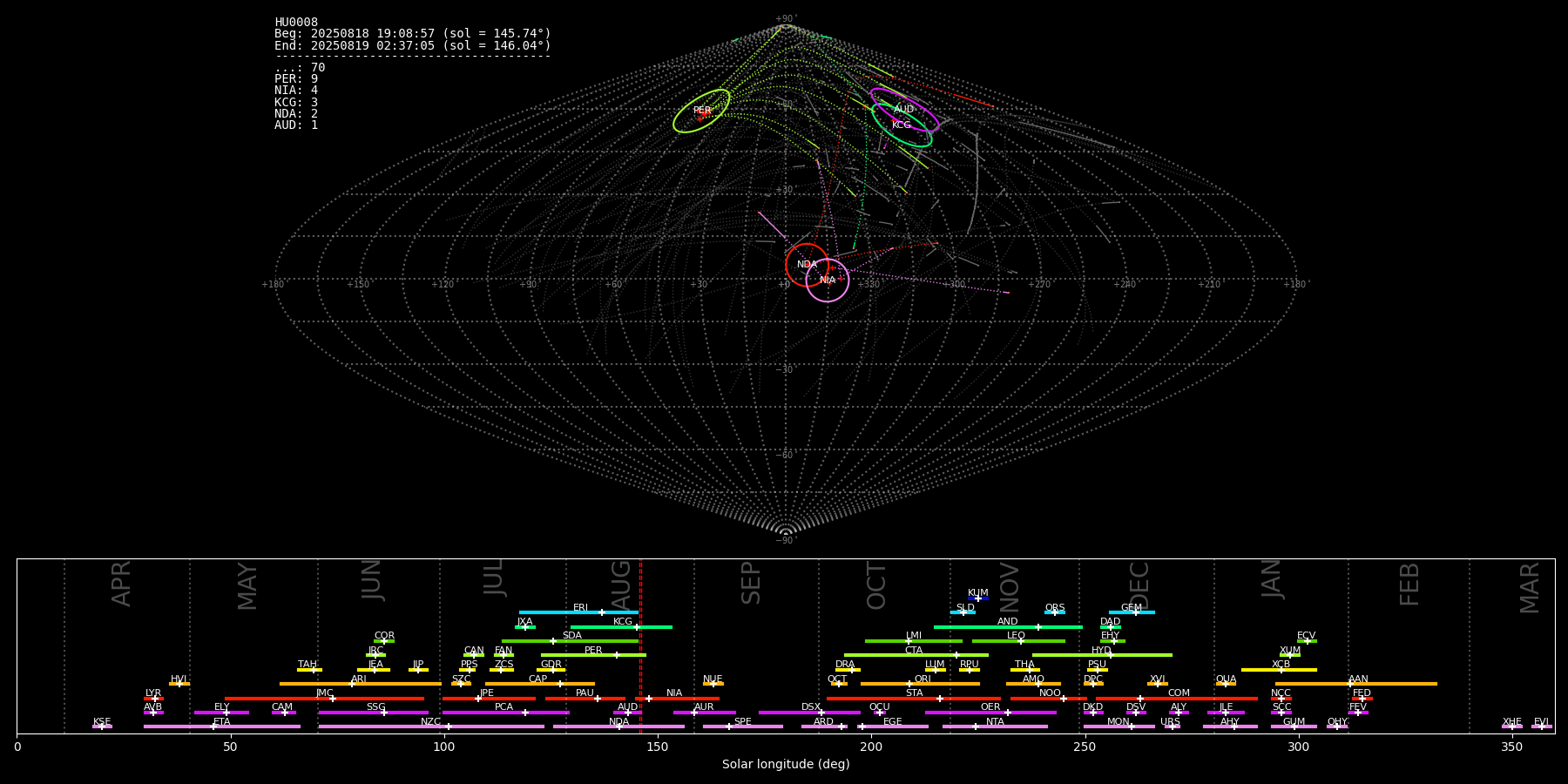
Task: Click the KUM shower label in the timeline
Action: click(978, 593)
